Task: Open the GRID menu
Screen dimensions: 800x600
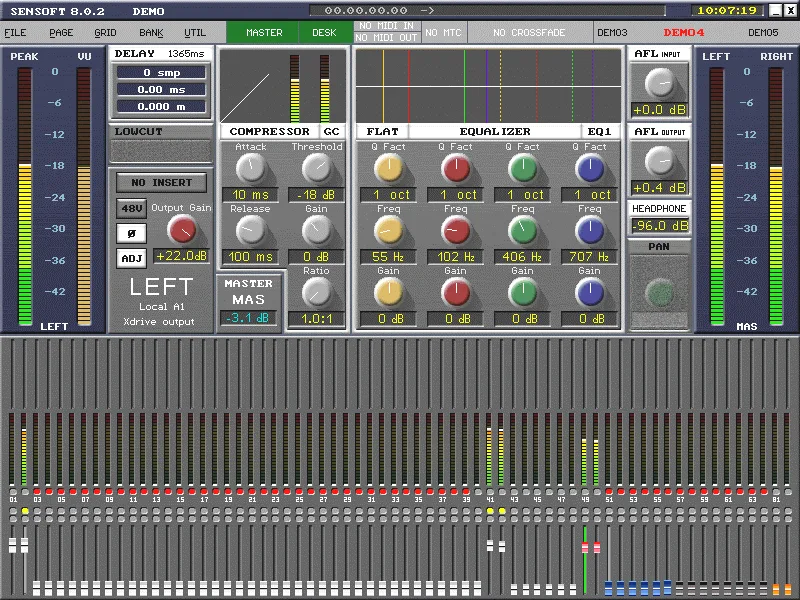Action: tap(106, 33)
